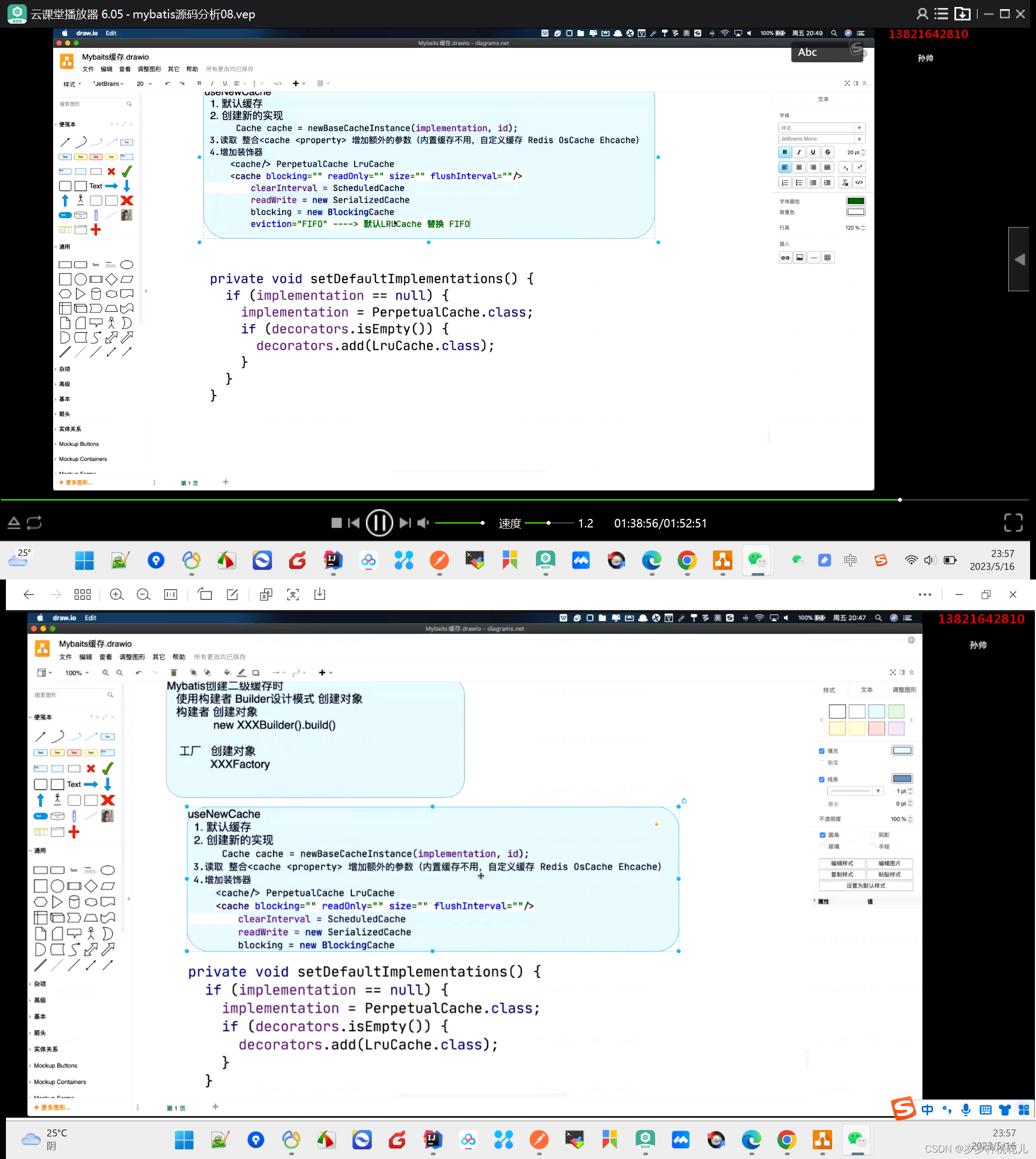Click the save/download icon in image viewer
The height and width of the screenshot is (1159, 1036).
point(320,595)
